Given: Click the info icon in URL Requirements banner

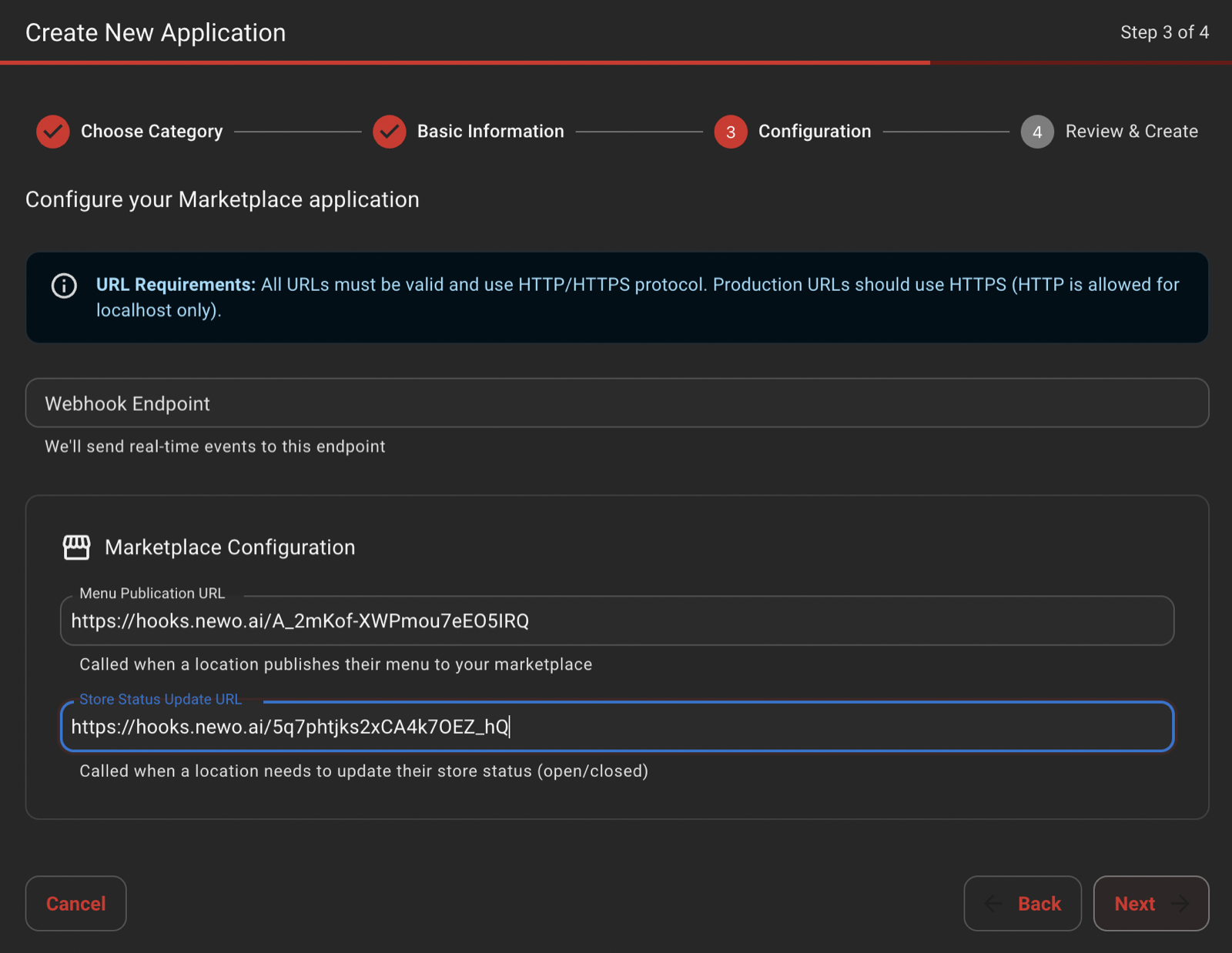Looking at the screenshot, I should pyautogui.click(x=64, y=286).
